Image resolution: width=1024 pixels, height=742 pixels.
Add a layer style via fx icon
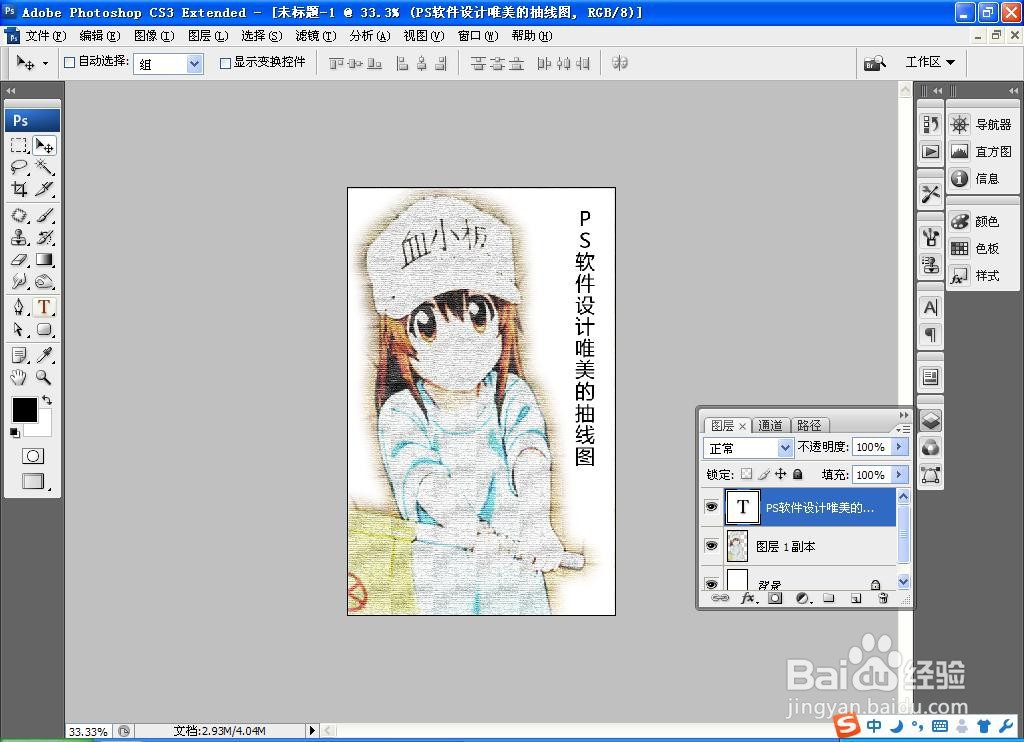coord(749,598)
